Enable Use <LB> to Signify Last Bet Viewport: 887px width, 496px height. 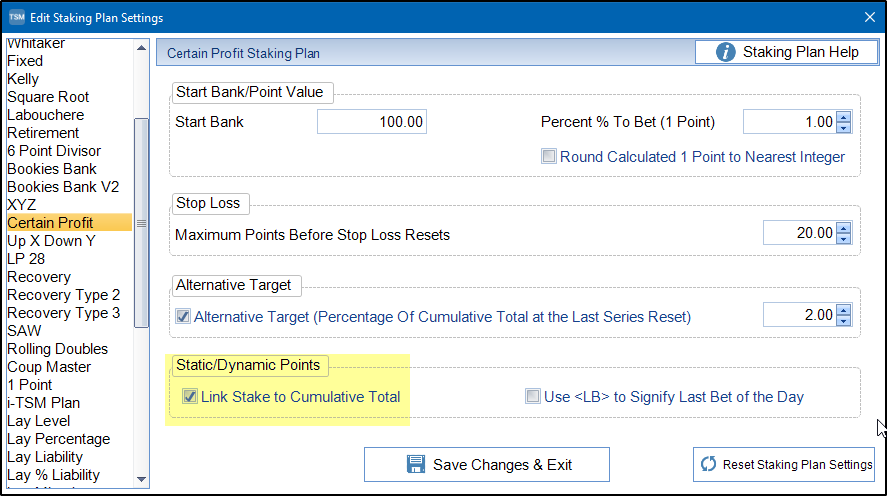coord(533,397)
